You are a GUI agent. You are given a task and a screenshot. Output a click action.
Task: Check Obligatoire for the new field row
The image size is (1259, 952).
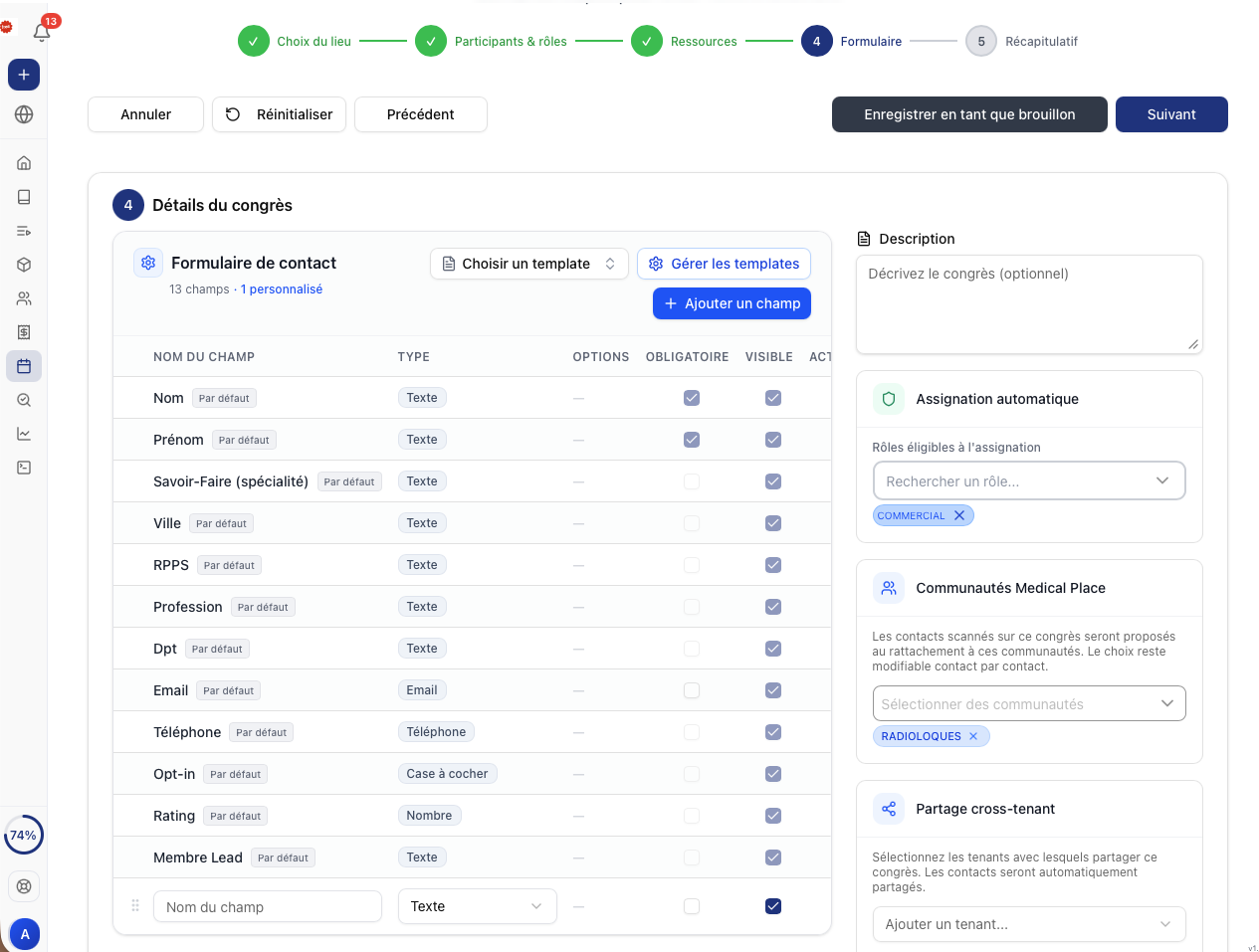[x=692, y=906]
